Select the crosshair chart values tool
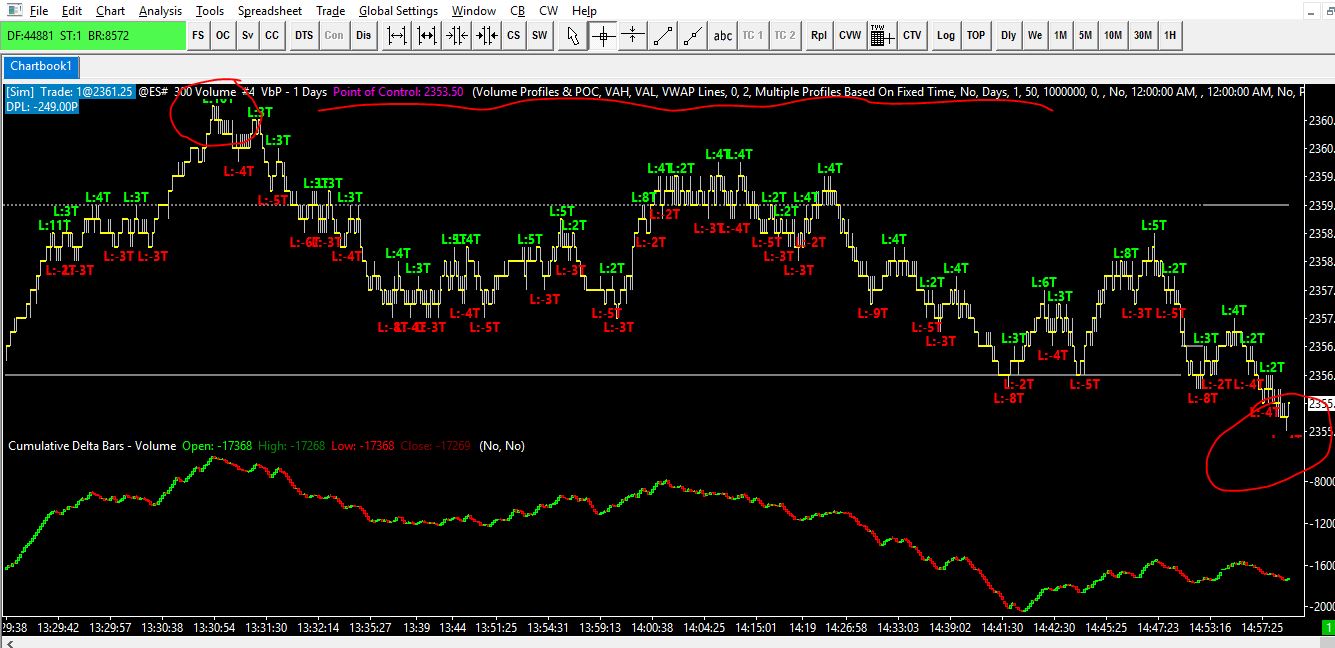The width and height of the screenshot is (1335, 648). click(x=603, y=35)
